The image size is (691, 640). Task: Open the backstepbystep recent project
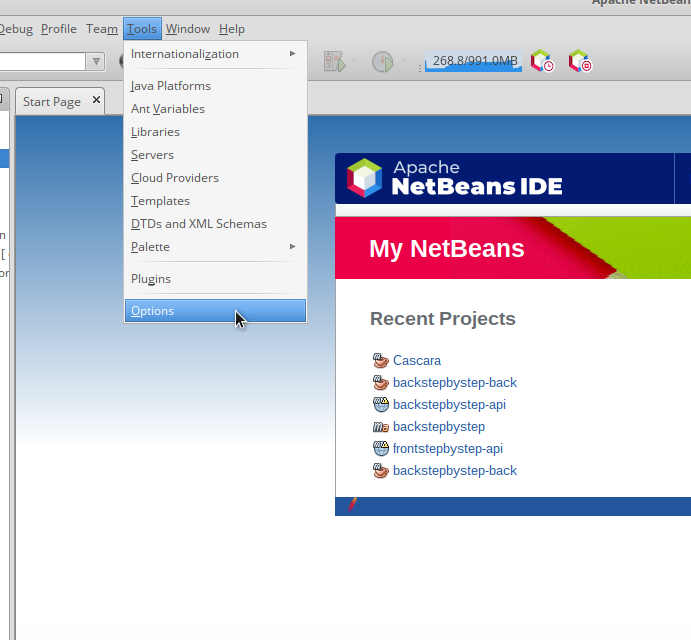click(x=439, y=427)
